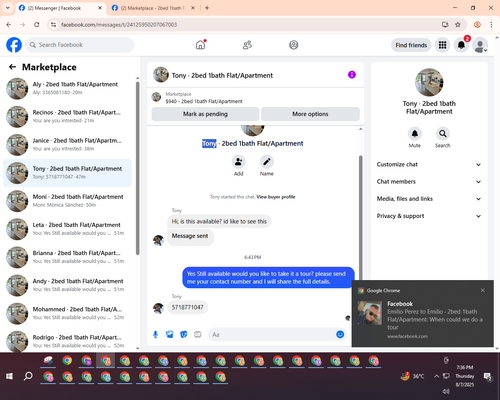Open the tab search dropdown arrow
Image resolution: width=500 pixels, height=400 pixels.
click(x=8, y=8)
